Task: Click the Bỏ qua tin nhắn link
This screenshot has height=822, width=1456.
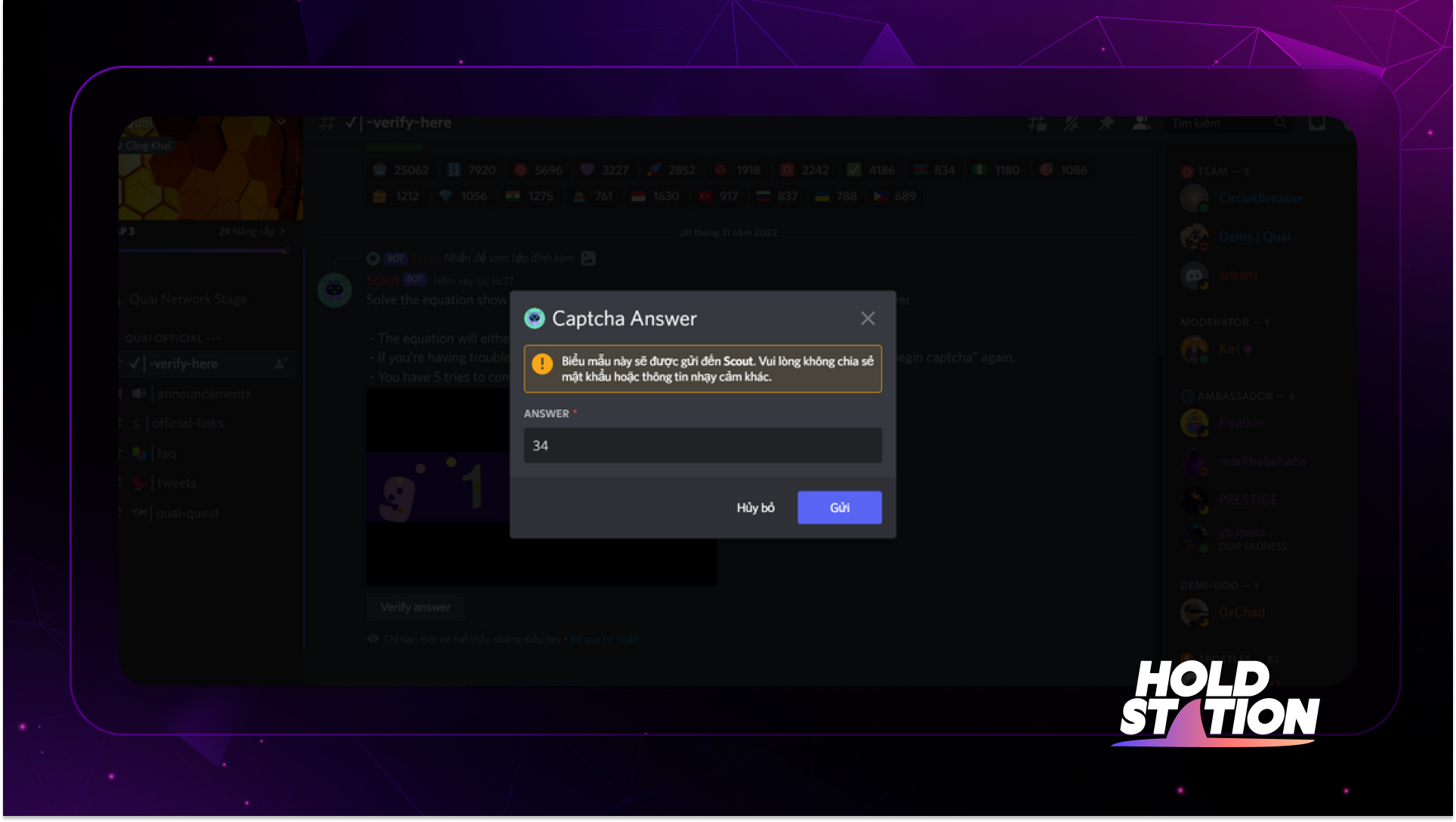Action: (x=605, y=639)
